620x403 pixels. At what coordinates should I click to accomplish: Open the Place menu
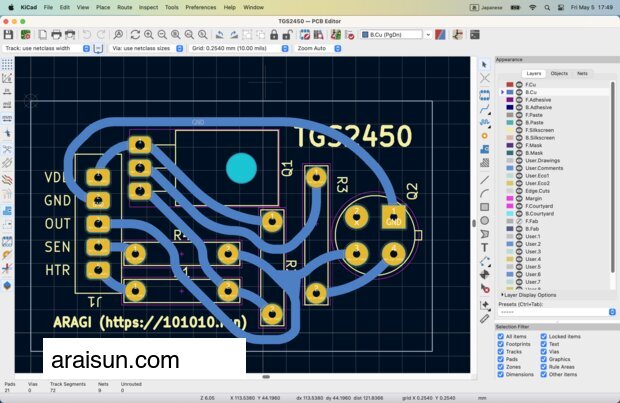click(103, 7)
